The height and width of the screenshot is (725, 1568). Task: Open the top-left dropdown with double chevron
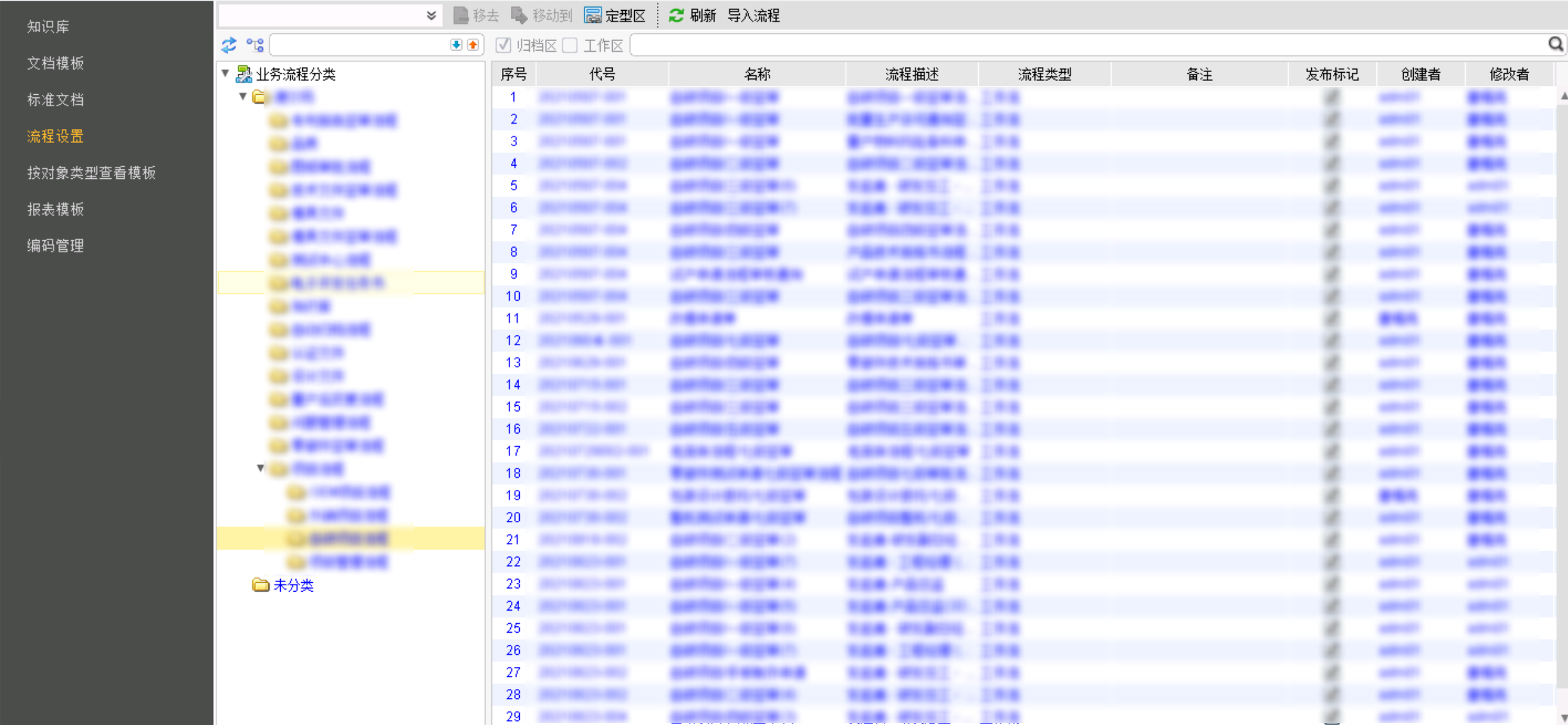[431, 15]
